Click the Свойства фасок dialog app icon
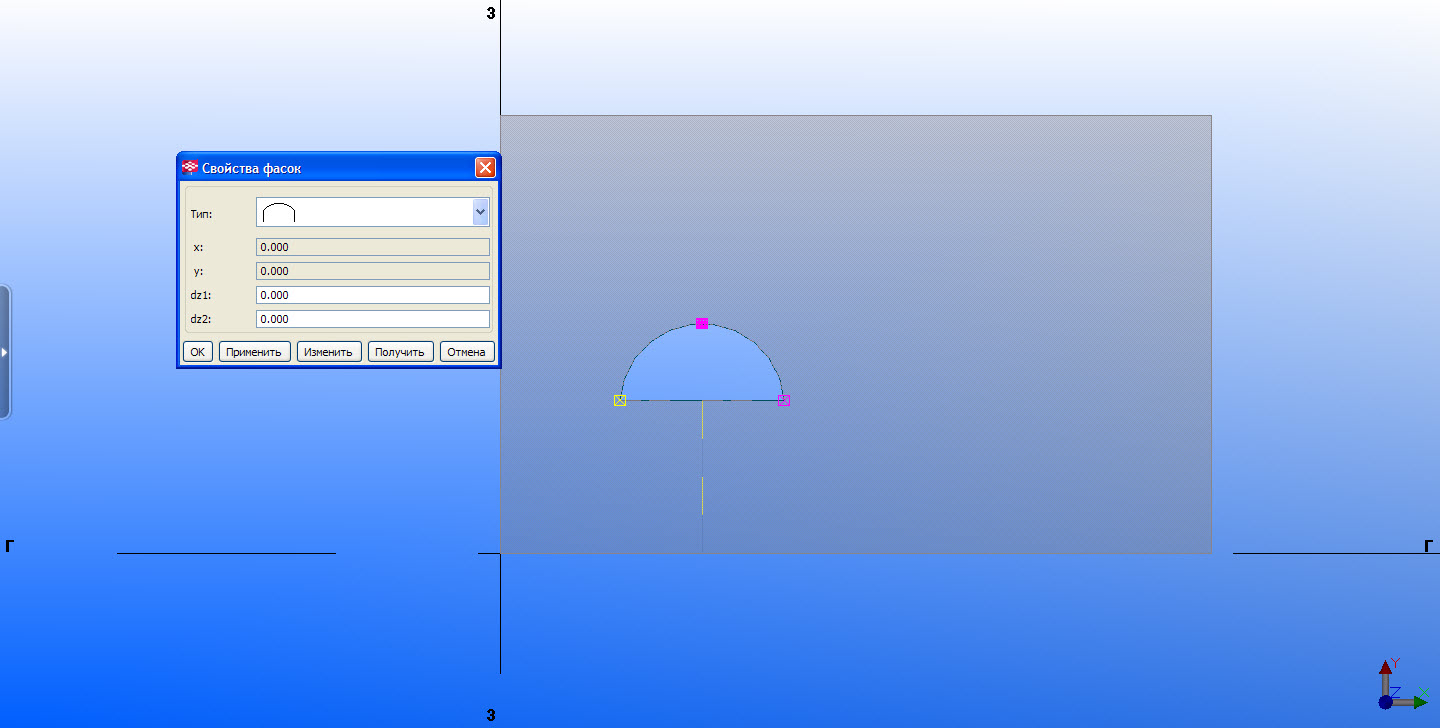The width and height of the screenshot is (1440, 728). [190, 168]
